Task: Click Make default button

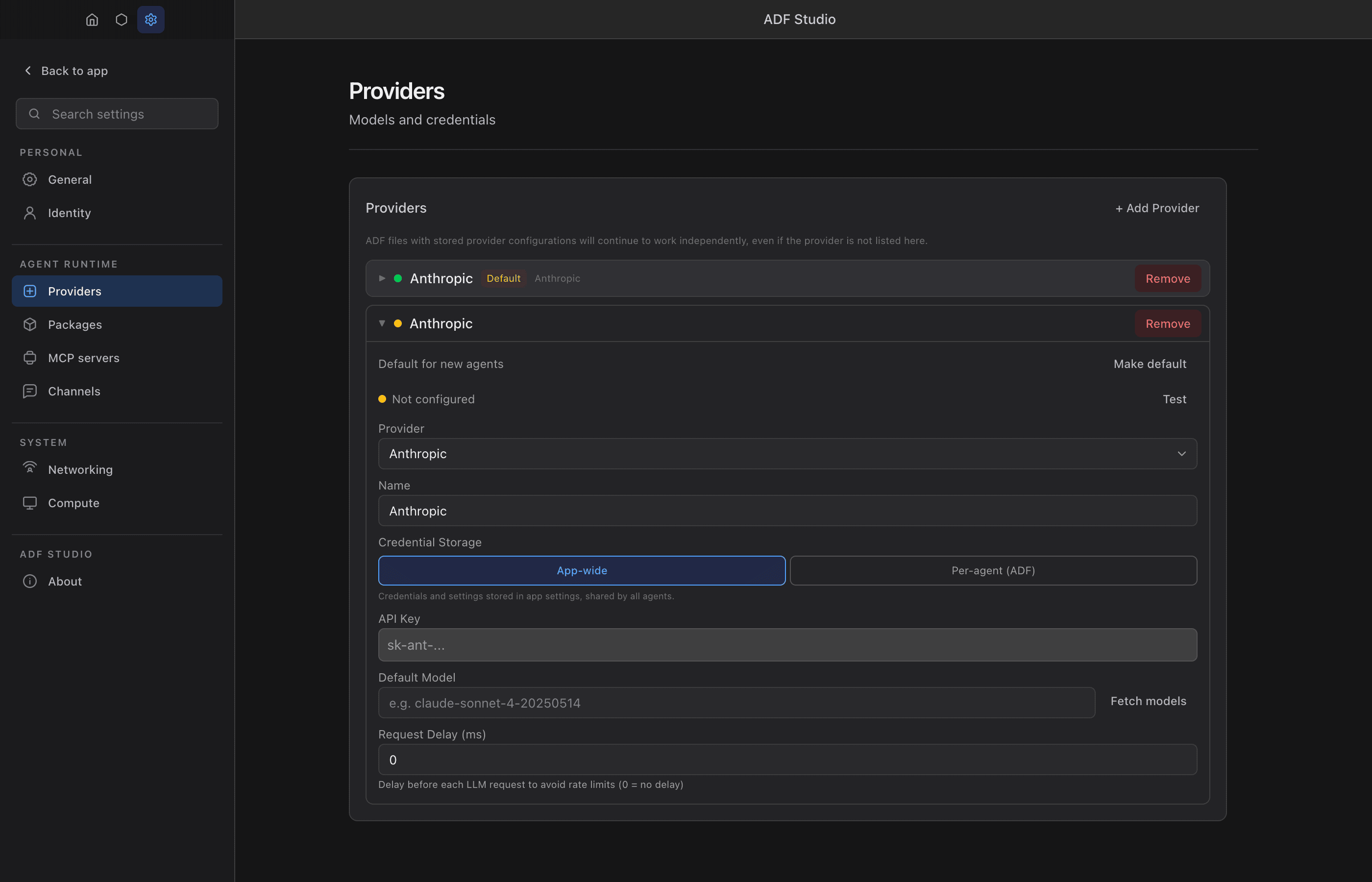Action: pos(1150,364)
